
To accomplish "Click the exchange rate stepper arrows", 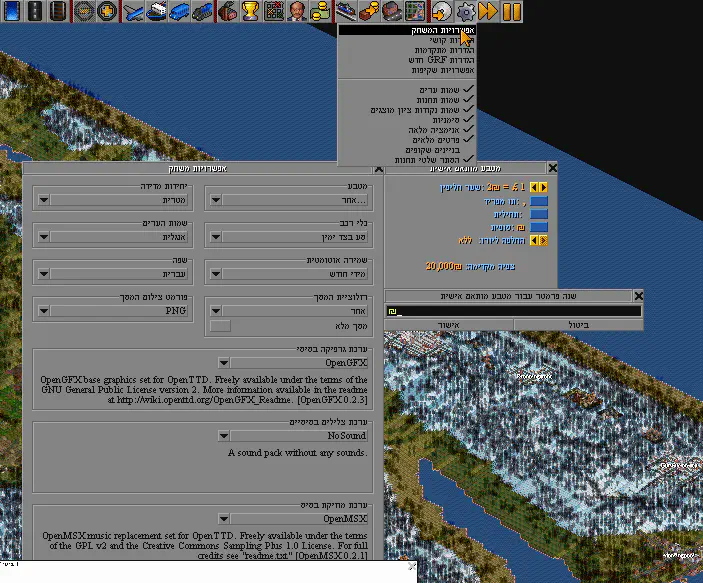I will (x=539, y=187).
